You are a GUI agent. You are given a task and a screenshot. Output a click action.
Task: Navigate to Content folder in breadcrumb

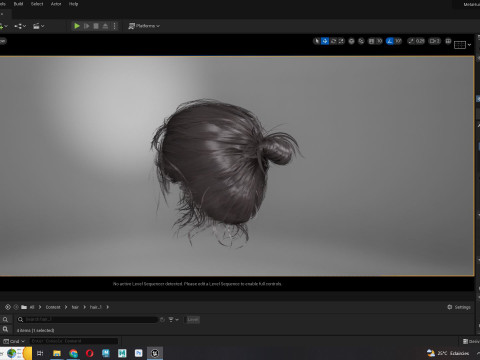[x=53, y=307]
